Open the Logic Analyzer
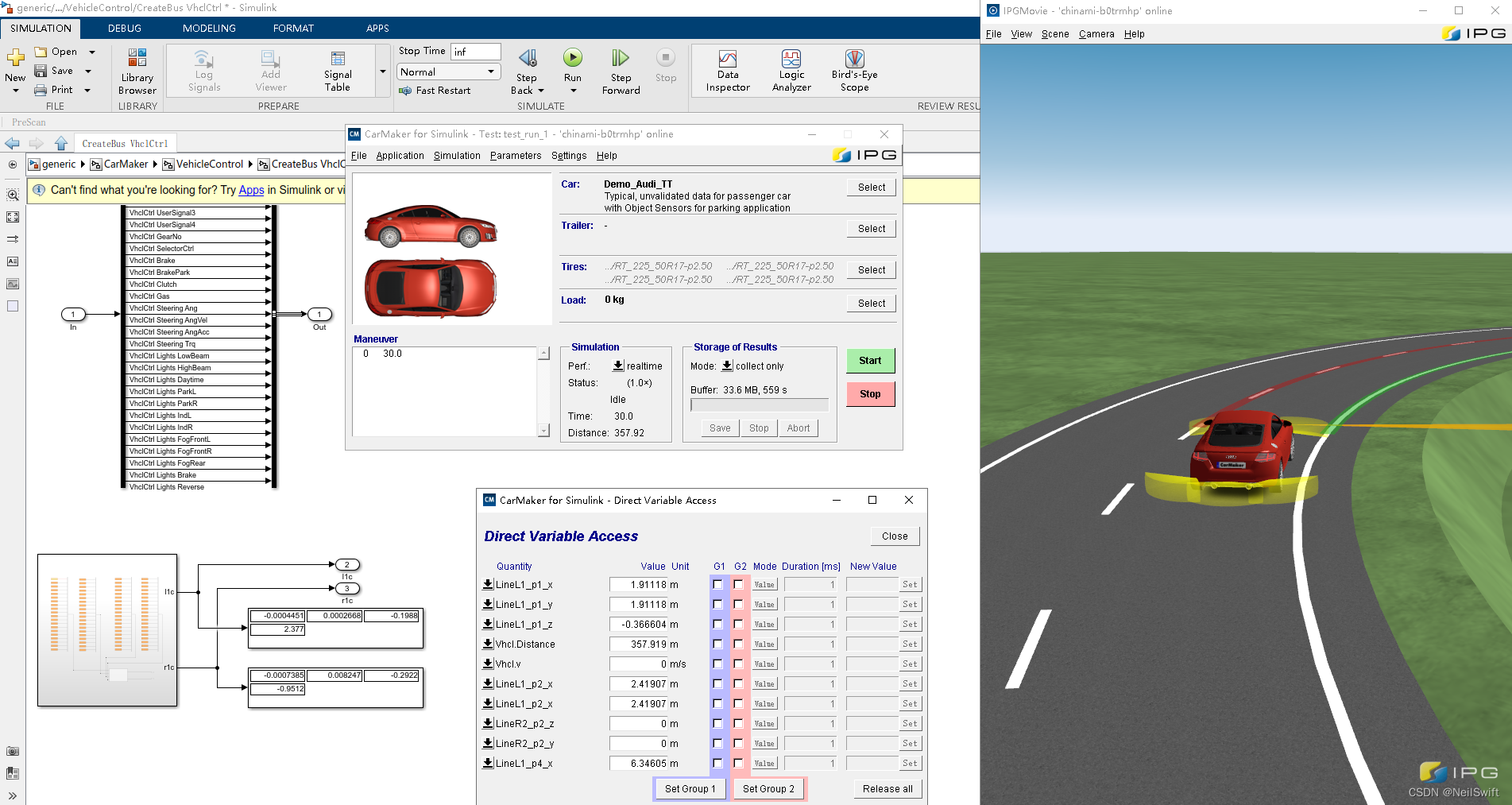The width and height of the screenshot is (1512, 805). (791, 72)
